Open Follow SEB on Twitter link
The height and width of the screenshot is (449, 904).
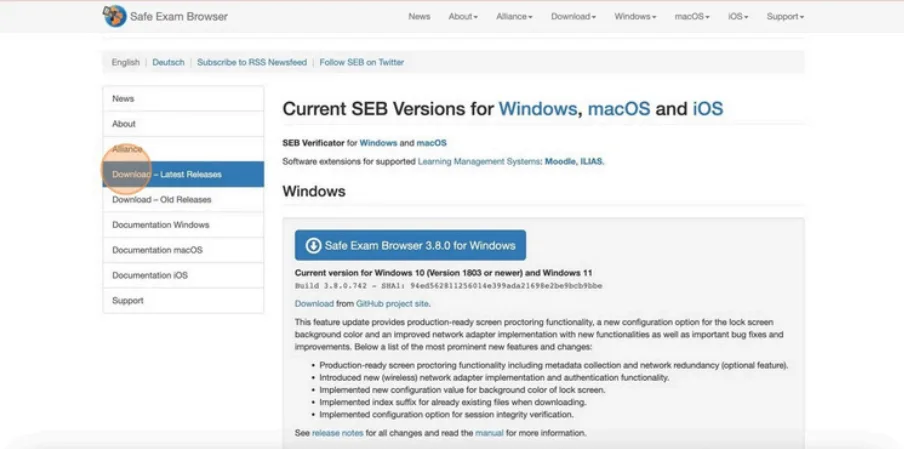361,62
